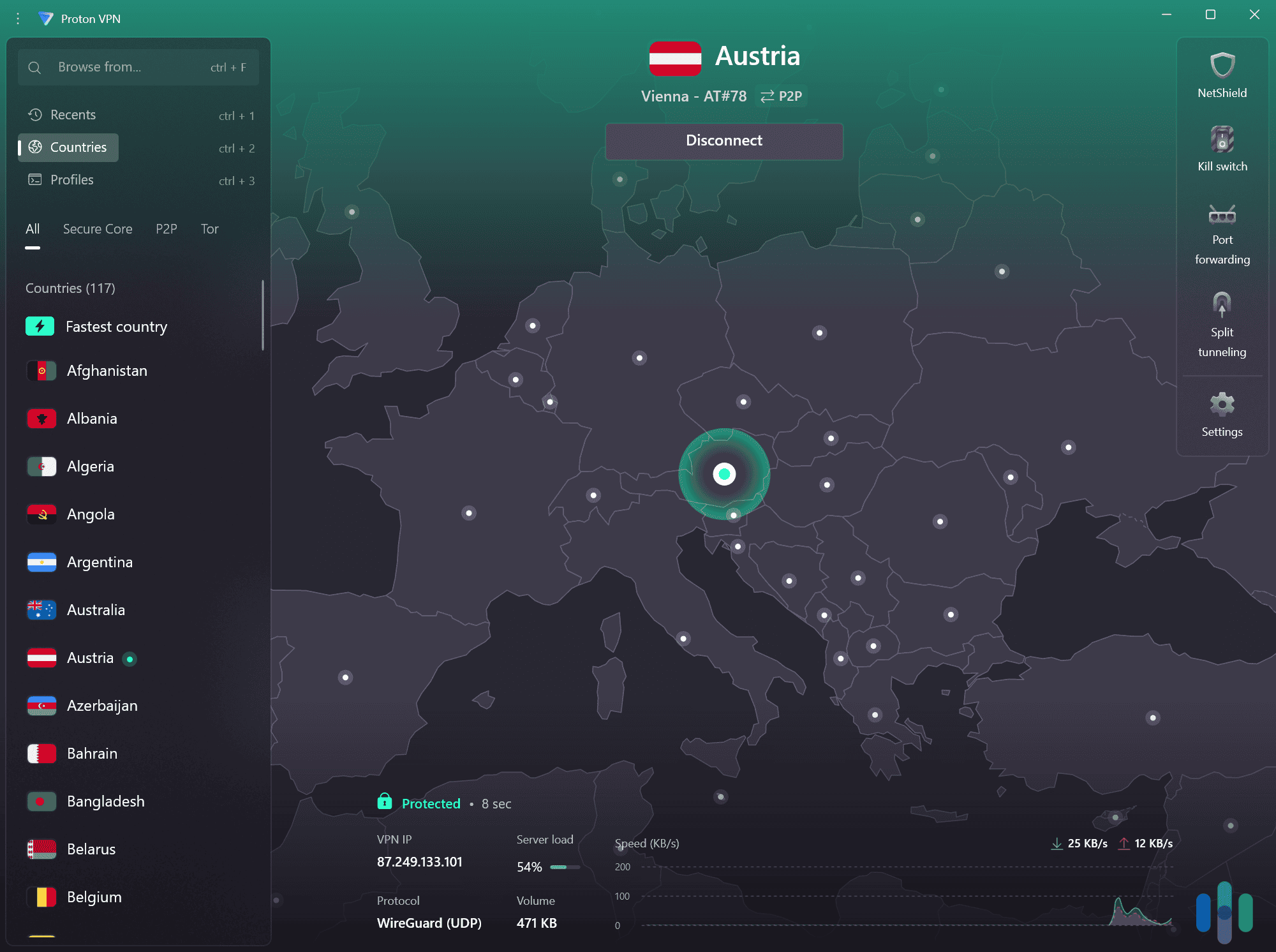Open the Recents section
This screenshot has width=1276, height=952.
click(x=73, y=115)
